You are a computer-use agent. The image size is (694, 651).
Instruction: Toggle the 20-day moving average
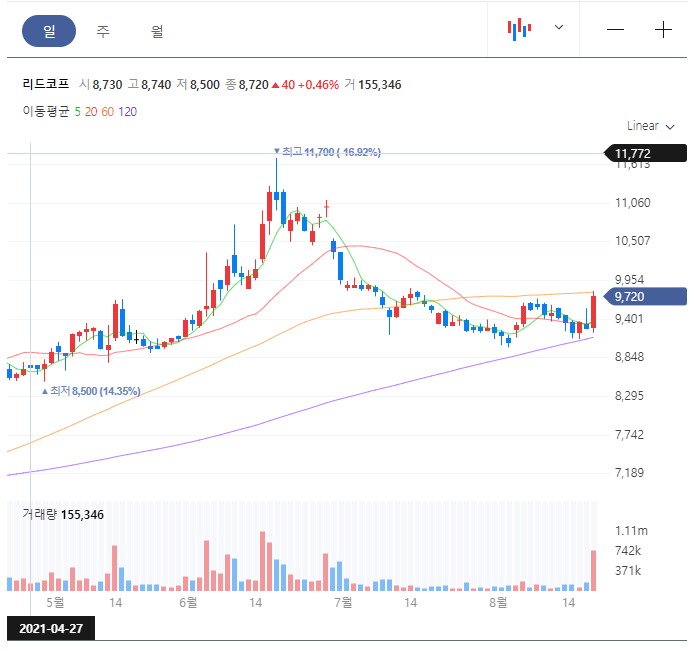[x=91, y=112]
